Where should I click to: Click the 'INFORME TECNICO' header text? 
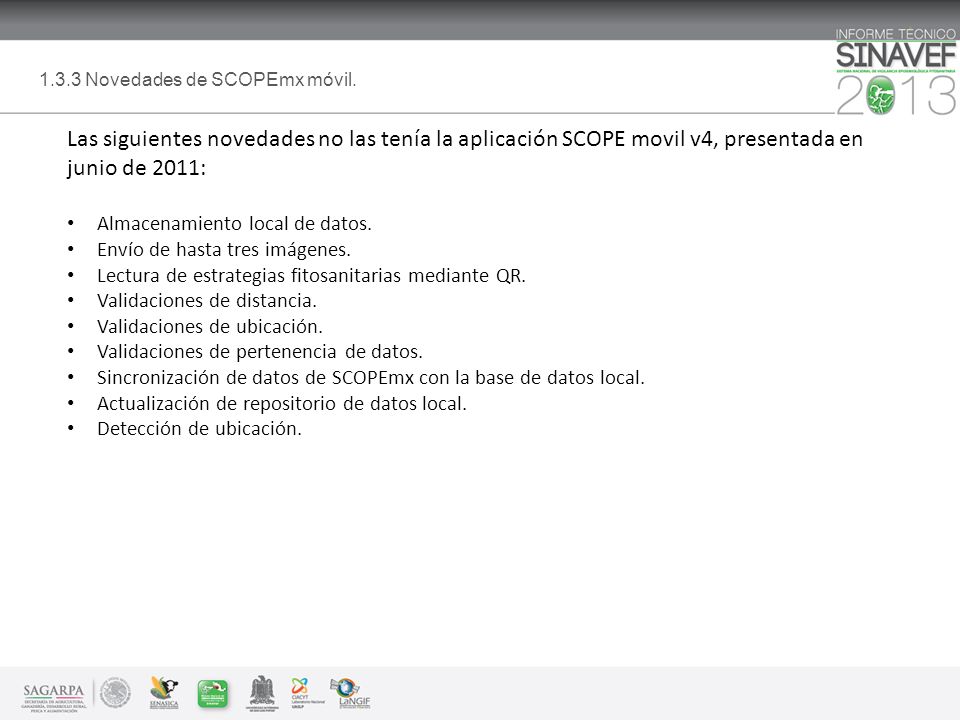click(x=895, y=34)
